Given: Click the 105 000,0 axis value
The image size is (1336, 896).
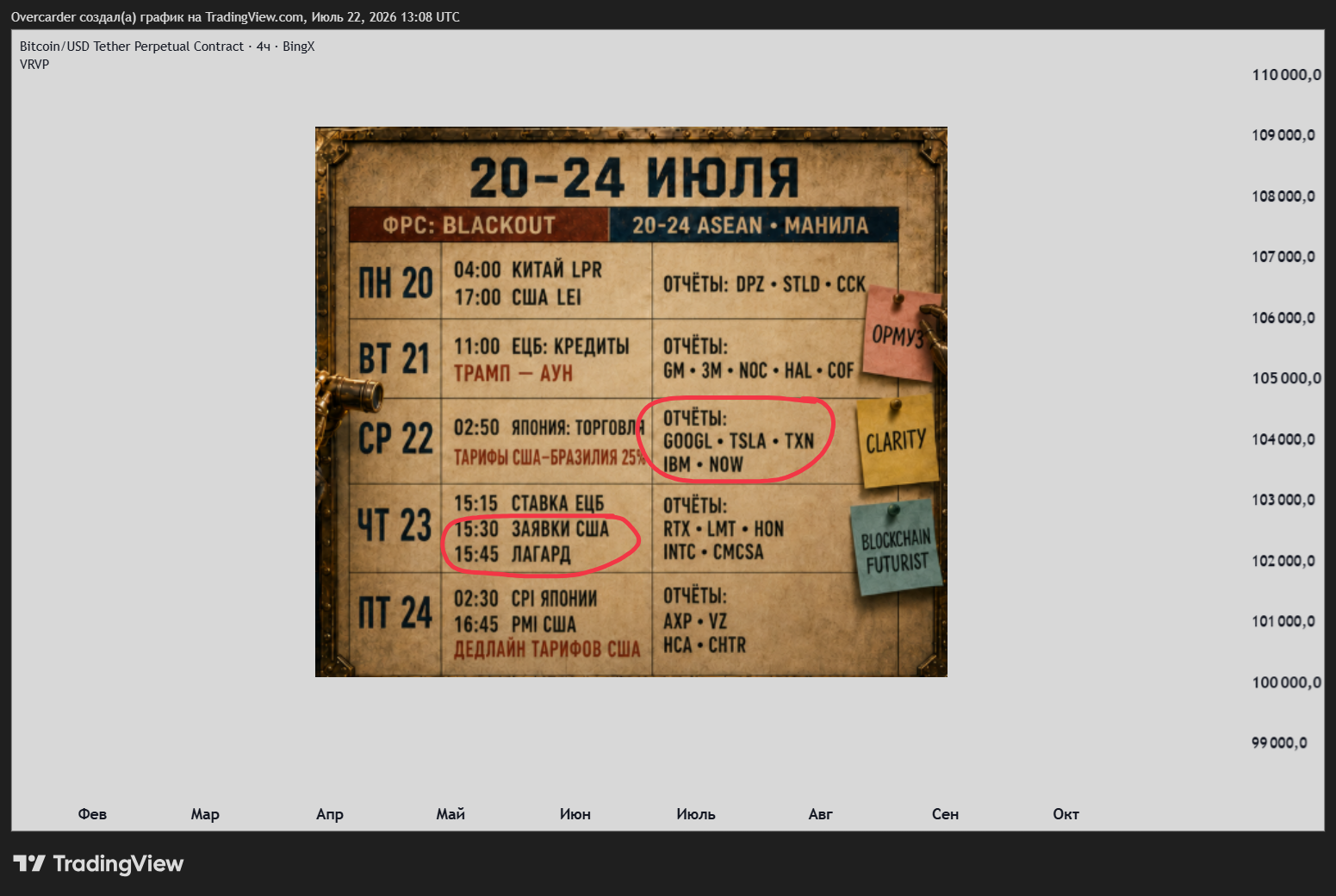Looking at the screenshot, I should (x=1286, y=378).
